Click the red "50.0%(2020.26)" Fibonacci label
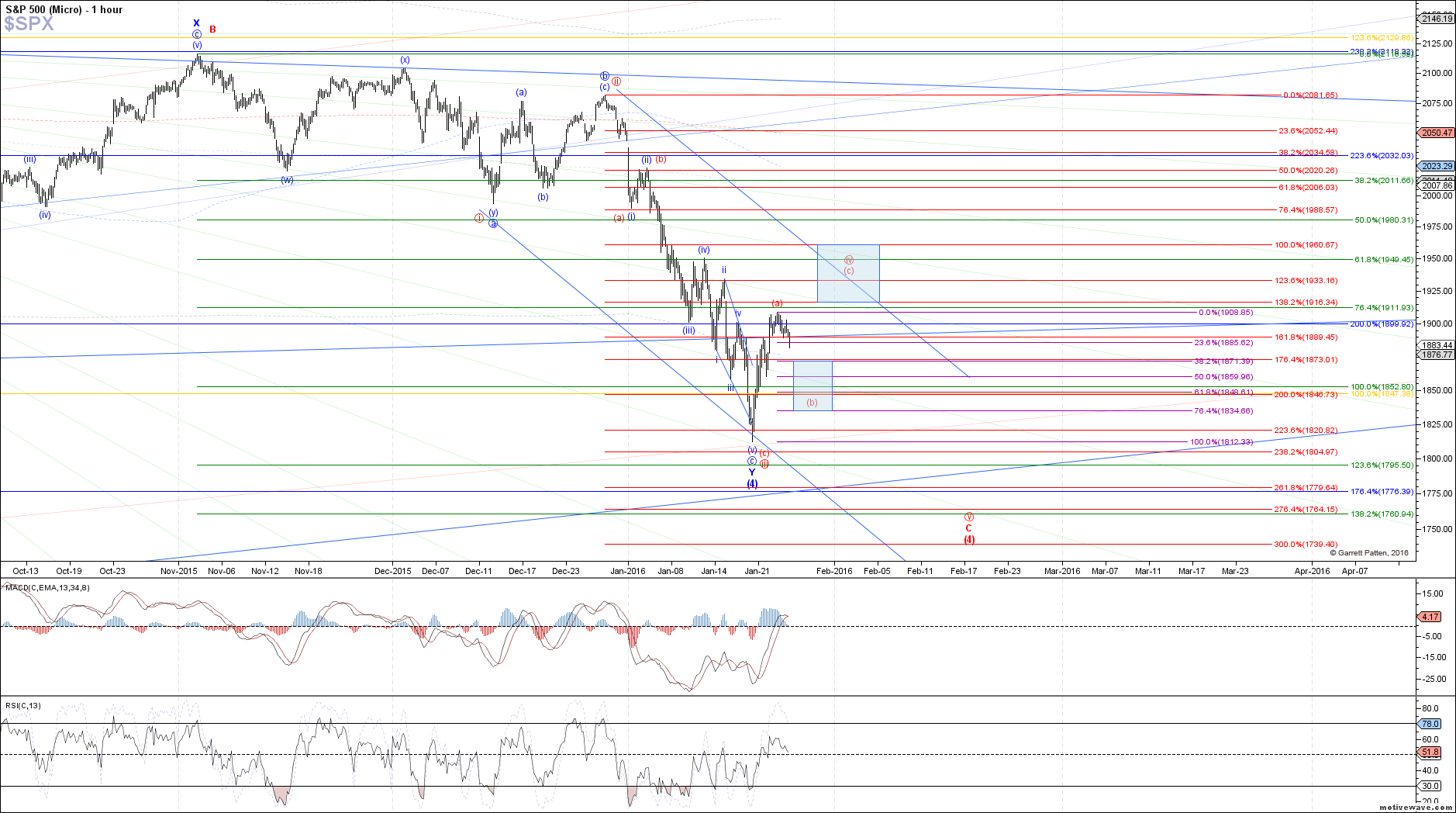The height and width of the screenshot is (813, 1456). point(1308,171)
